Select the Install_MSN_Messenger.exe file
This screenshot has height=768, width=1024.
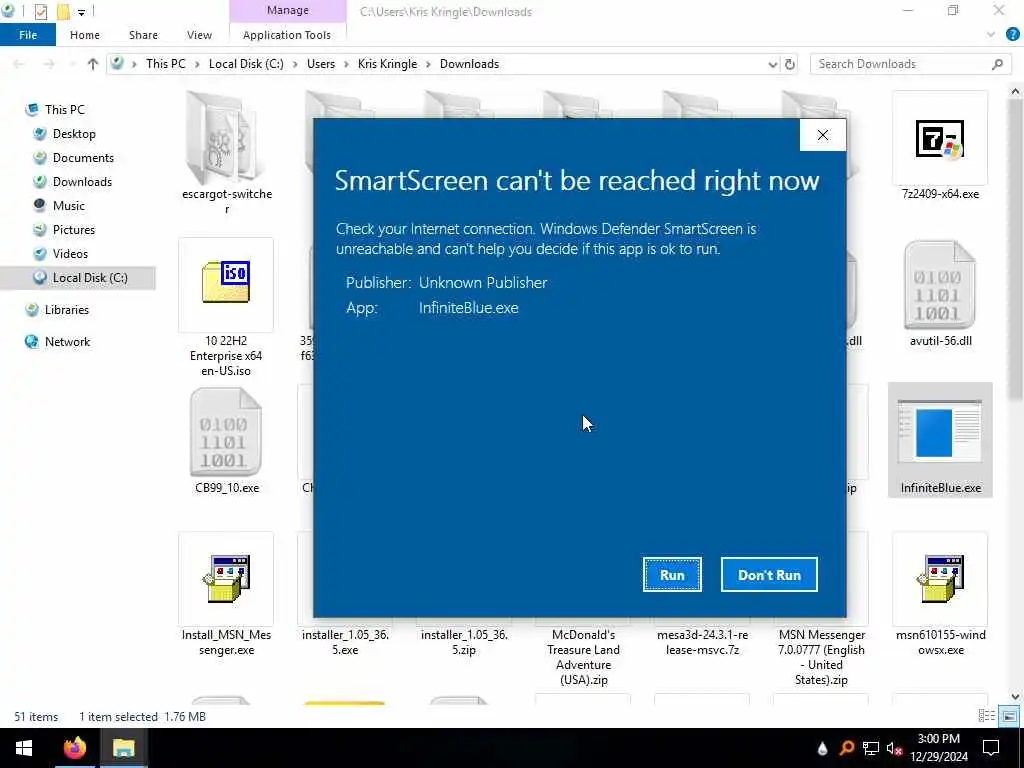pyautogui.click(x=226, y=594)
